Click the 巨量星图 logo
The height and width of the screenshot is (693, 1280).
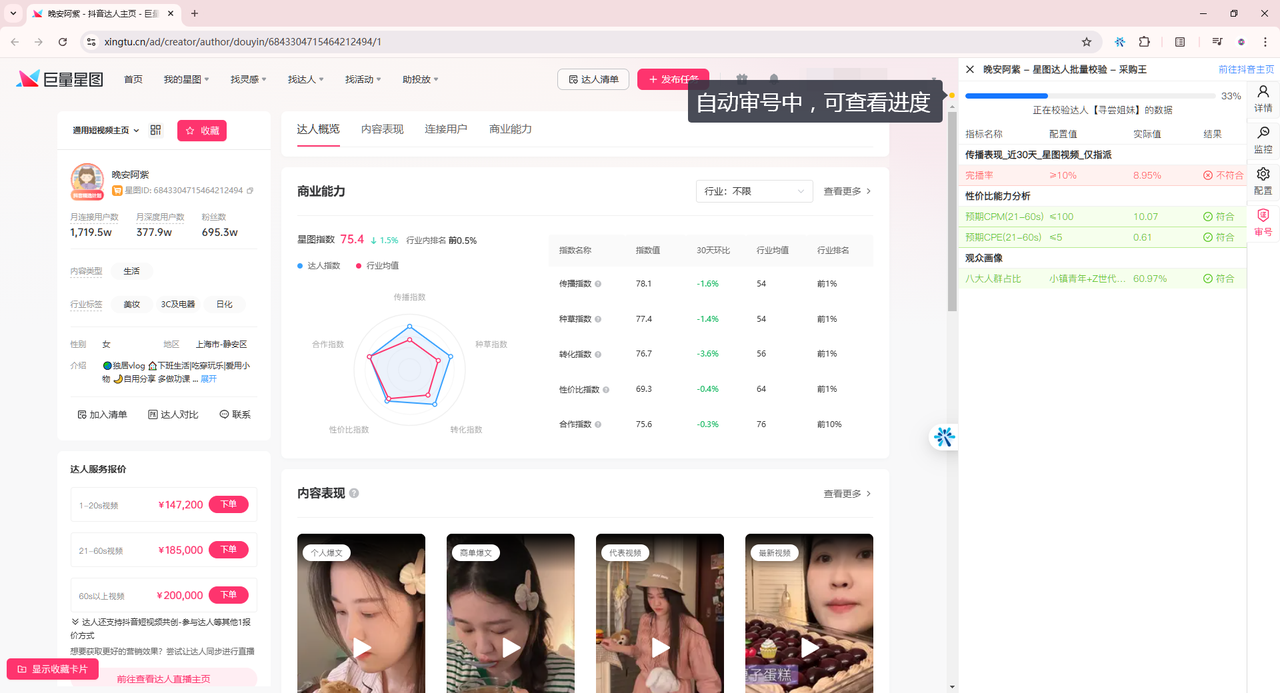point(60,79)
